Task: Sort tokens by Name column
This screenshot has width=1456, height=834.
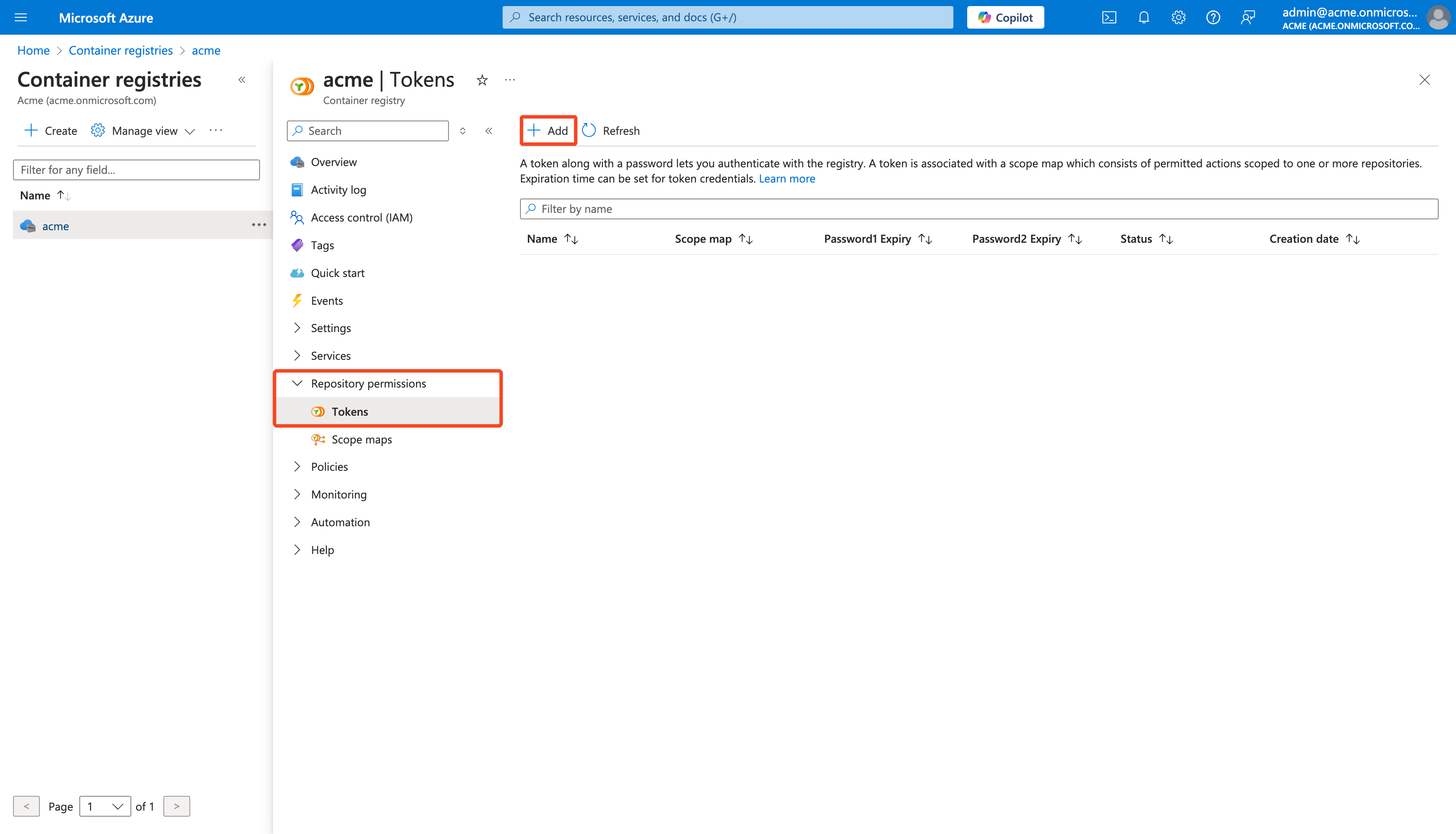Action: (552, 239)
